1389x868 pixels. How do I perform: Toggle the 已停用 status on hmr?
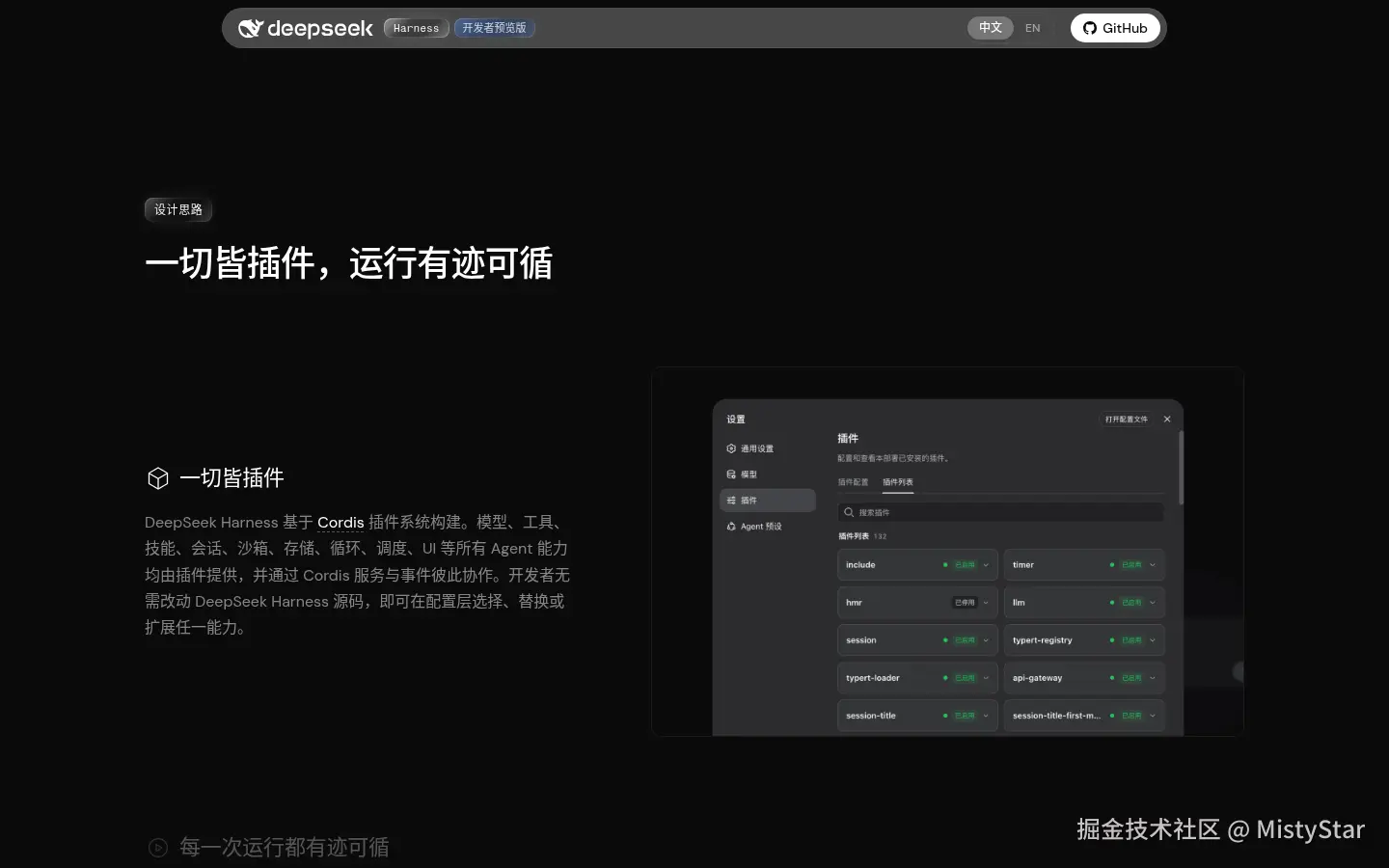click(965, 603)
